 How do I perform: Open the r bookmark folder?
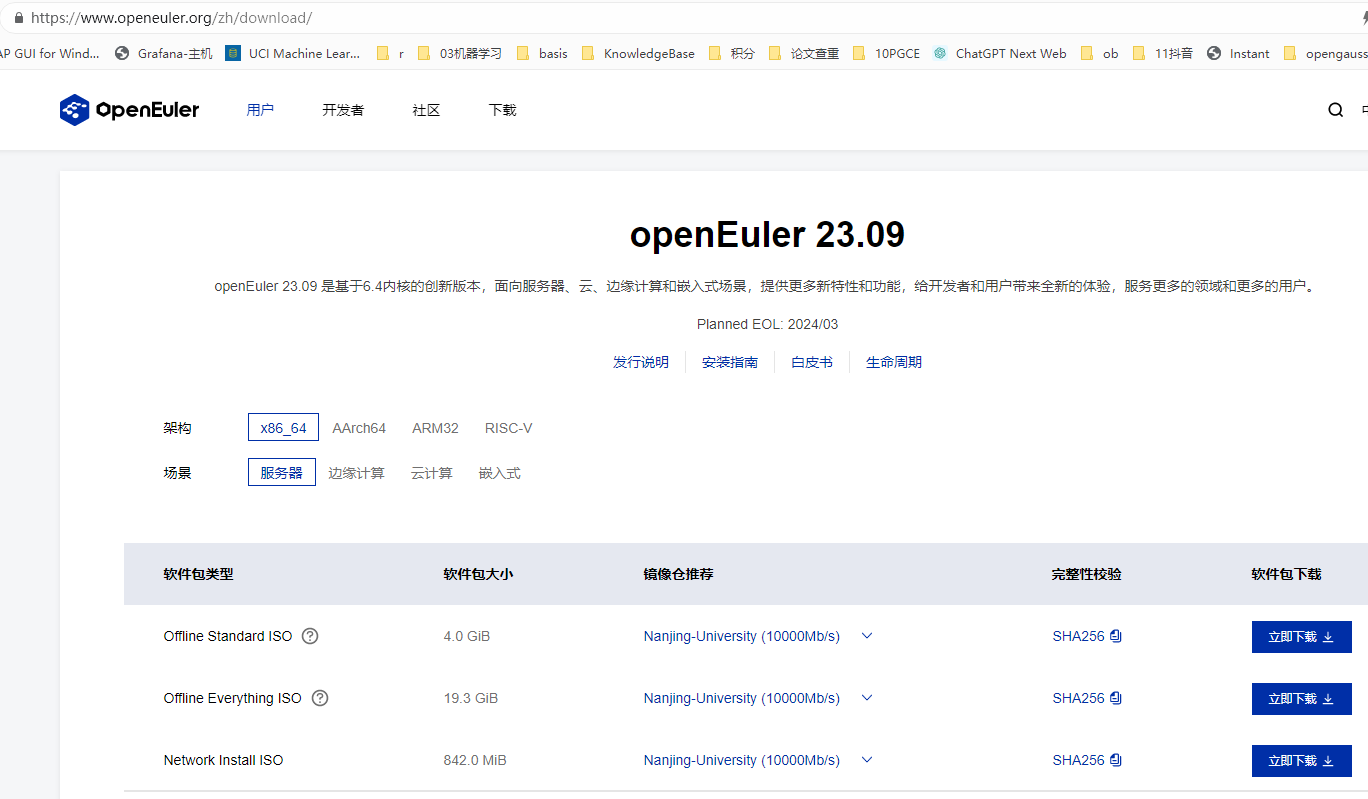click(390, 54)
